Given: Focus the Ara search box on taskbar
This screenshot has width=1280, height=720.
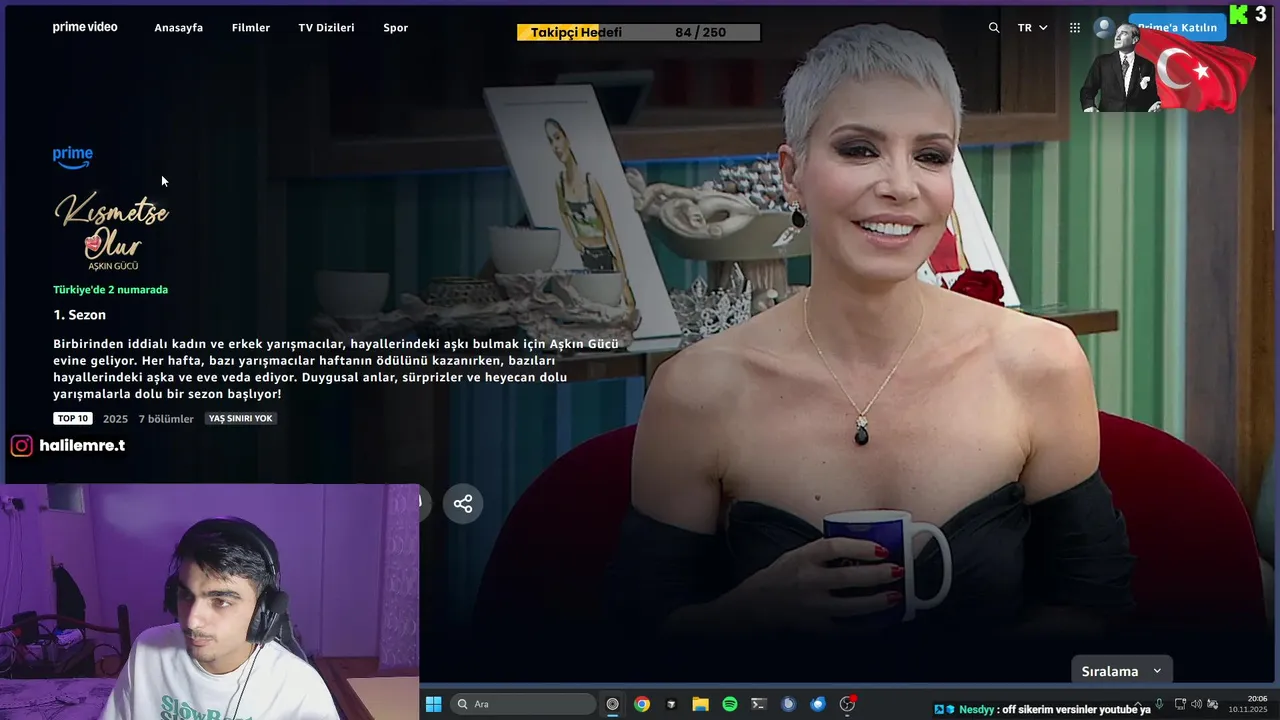Looking at the screenshot, I should [x=523, y=704].
